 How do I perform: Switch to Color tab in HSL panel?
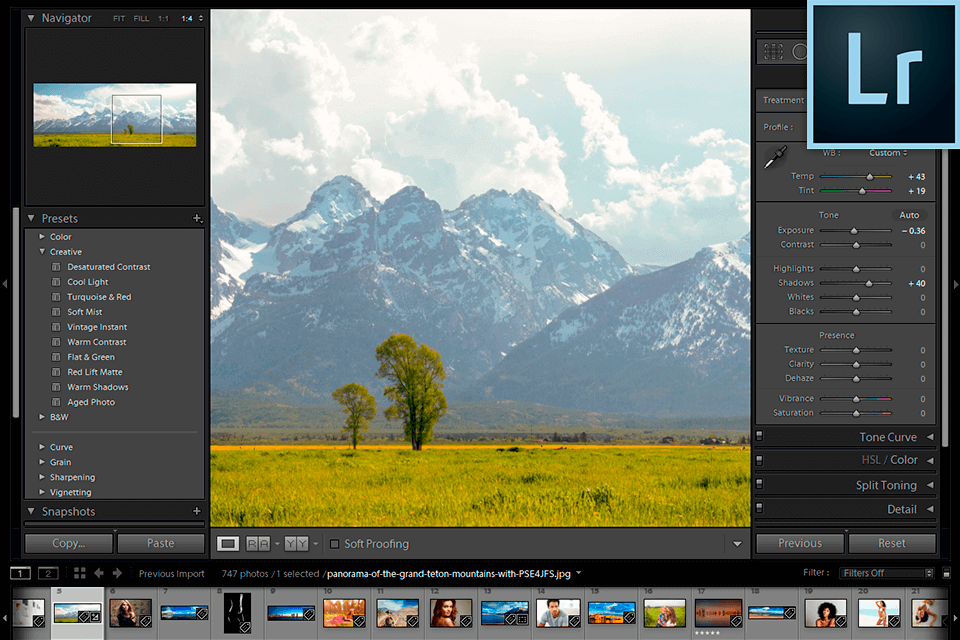(904, 460)
